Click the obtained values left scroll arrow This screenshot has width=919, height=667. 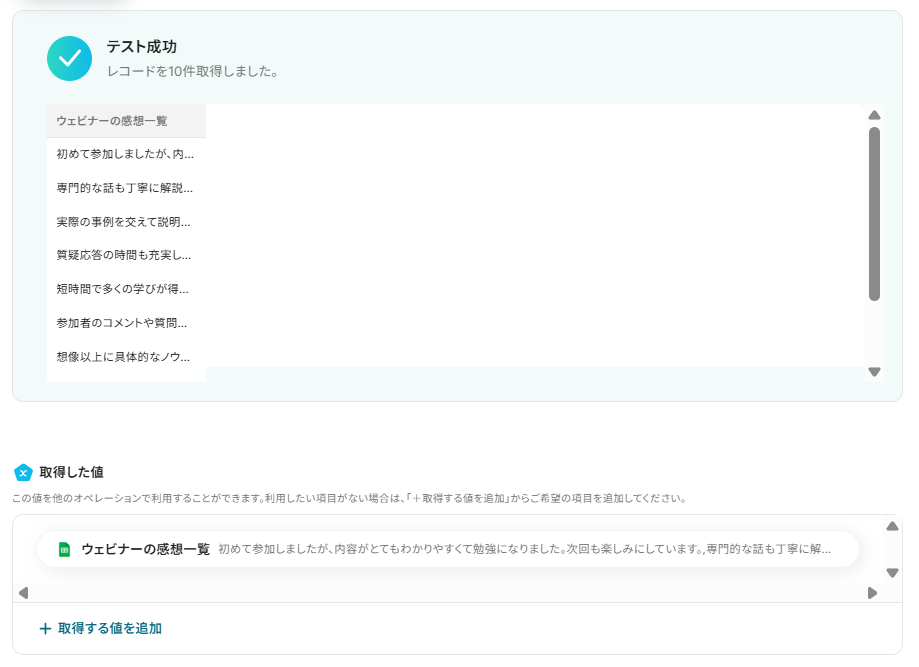23,593
